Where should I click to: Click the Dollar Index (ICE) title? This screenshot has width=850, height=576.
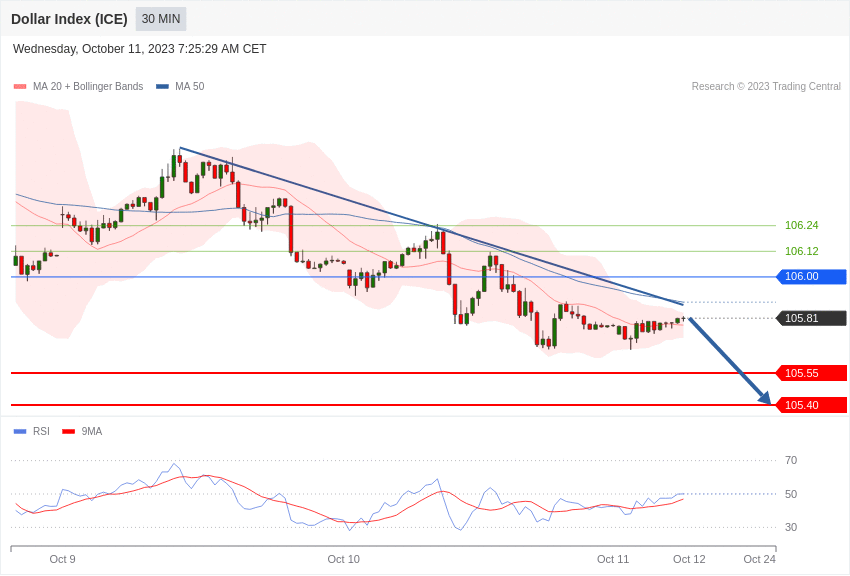pyautogui.click(x=69, y=19)
